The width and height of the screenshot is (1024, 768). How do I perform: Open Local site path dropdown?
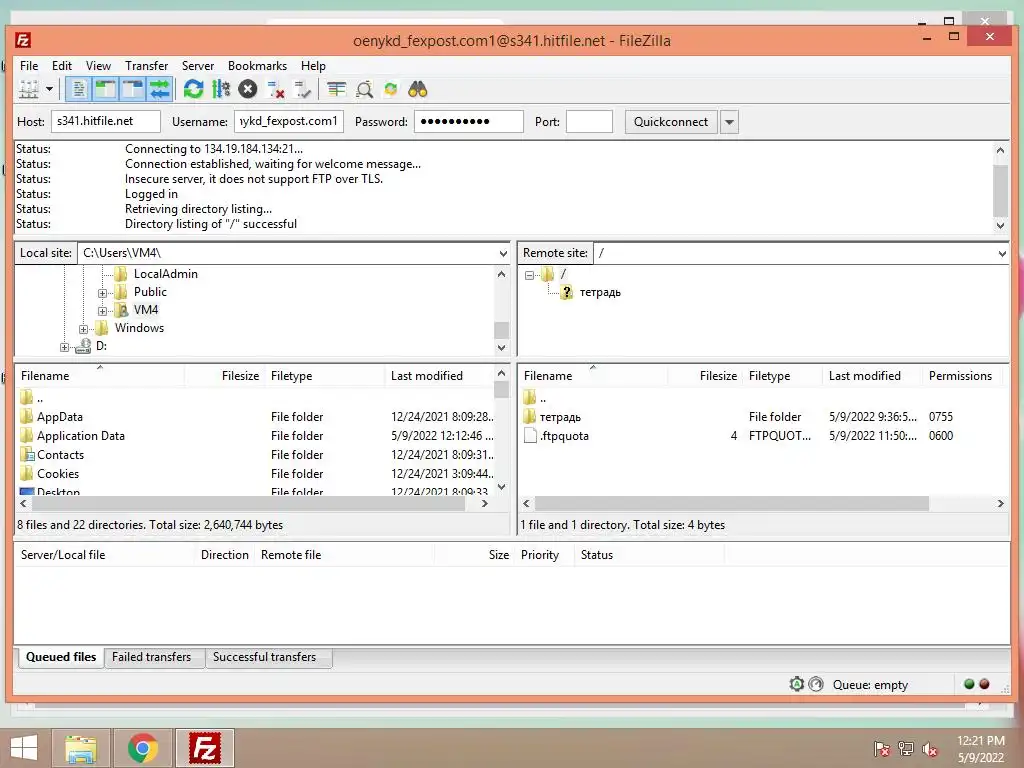pos(503,253)
